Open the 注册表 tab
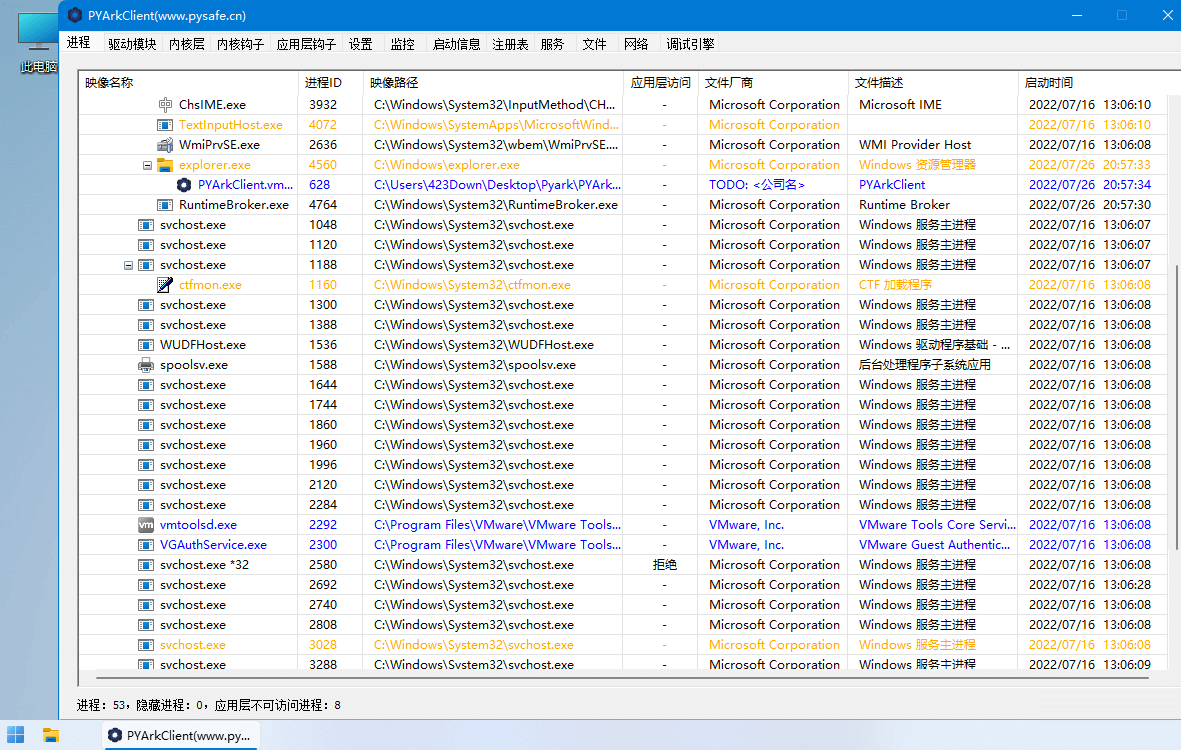The width and height of the screenshot is (1181, 750). 510,44
